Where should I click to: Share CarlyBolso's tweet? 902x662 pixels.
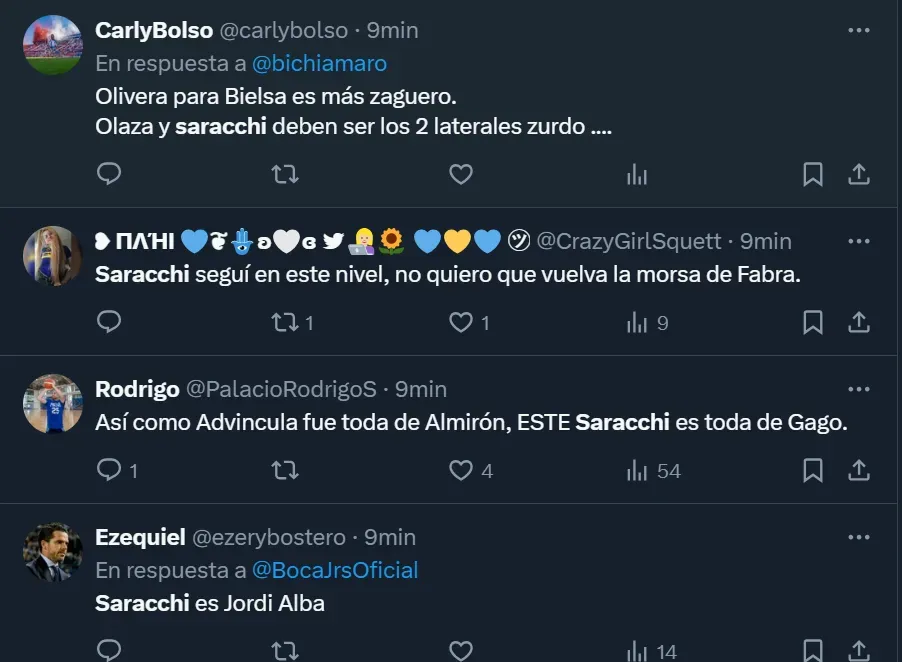click(858, 175)
